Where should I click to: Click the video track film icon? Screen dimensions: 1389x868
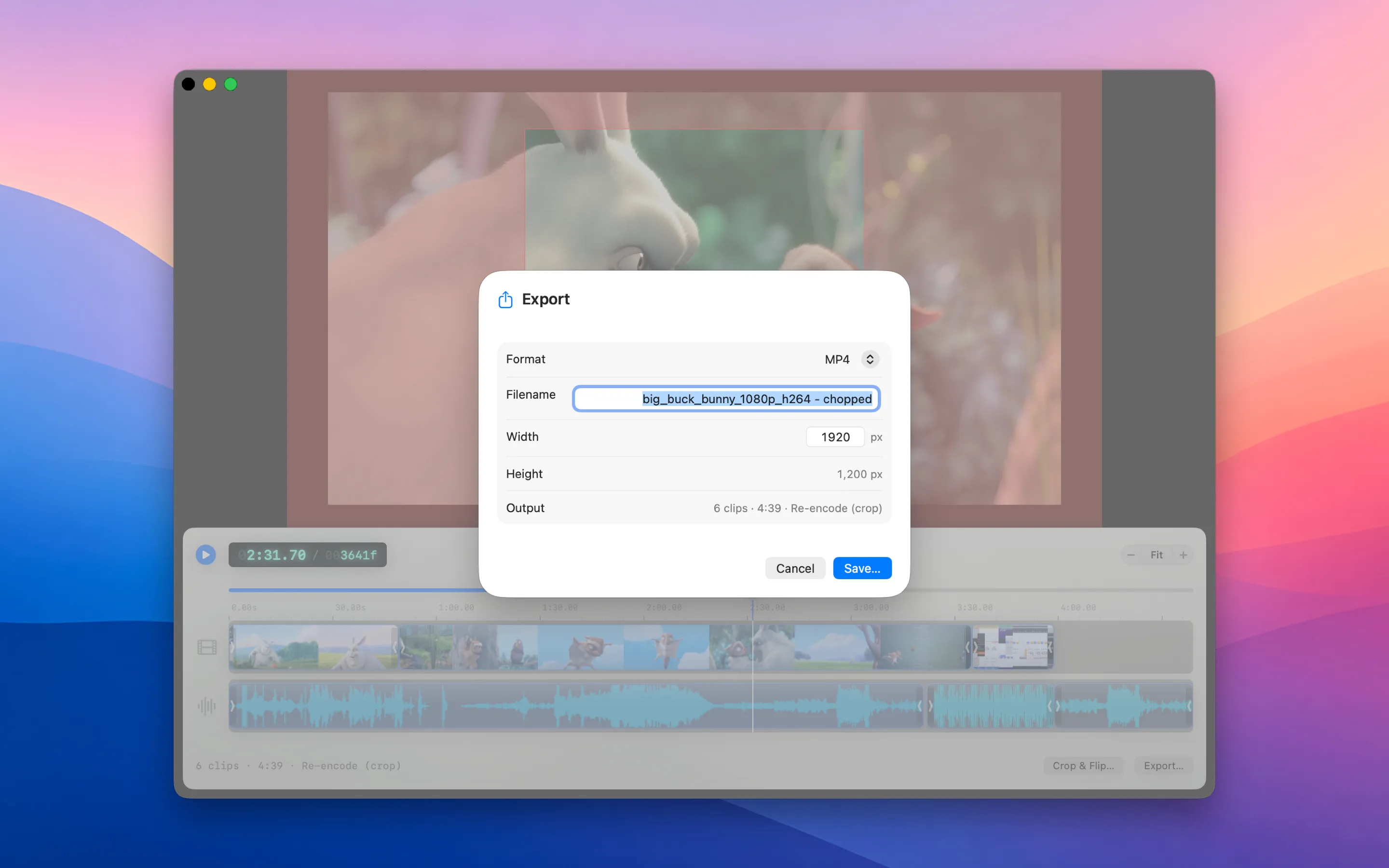click(206, 647)
